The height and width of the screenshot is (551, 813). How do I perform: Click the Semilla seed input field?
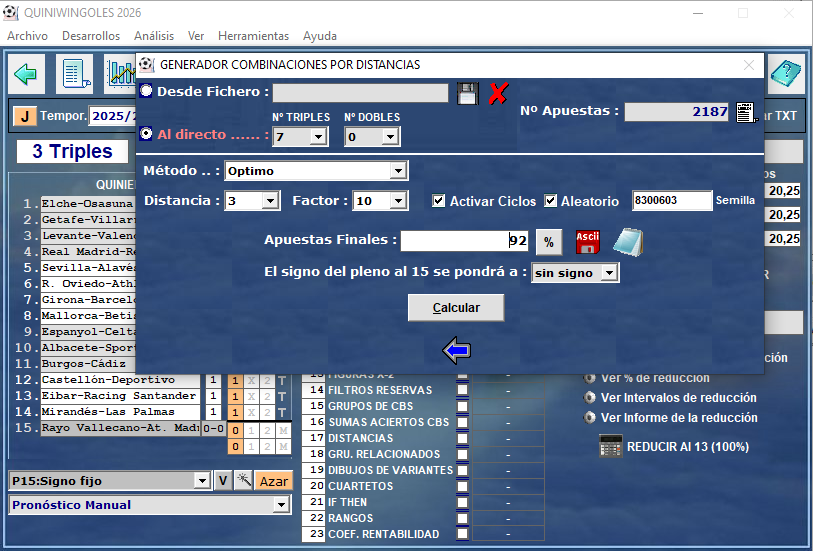click(672, 200)
